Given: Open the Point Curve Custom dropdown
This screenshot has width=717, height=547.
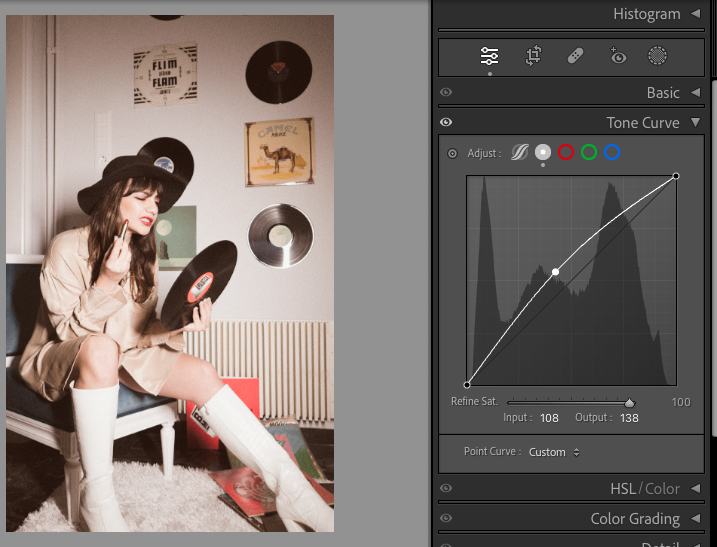Looking at the screenshot, I should [x=553, y=452].
